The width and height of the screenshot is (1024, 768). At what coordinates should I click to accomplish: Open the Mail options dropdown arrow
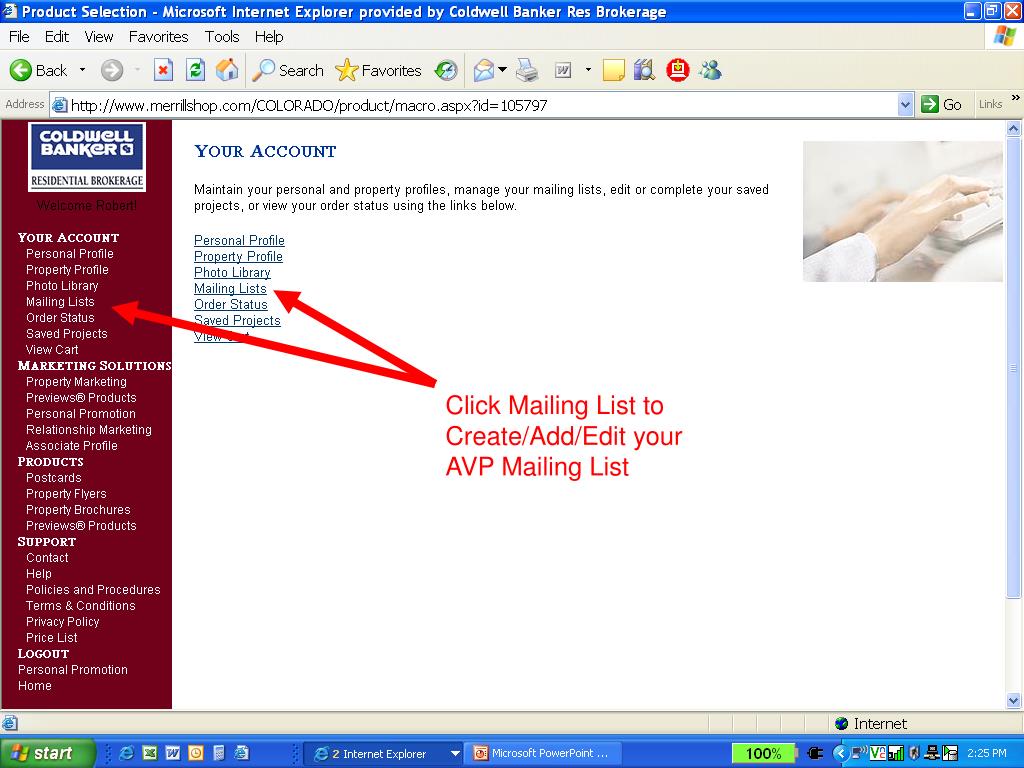click(502, 70)
